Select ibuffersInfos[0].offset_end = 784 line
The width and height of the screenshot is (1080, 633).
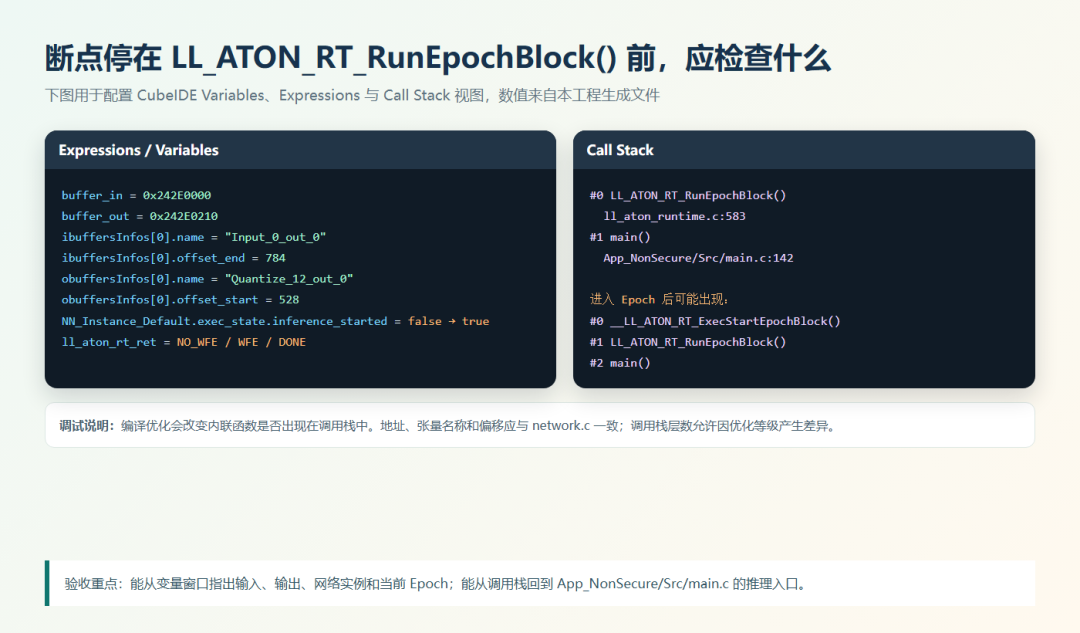coord(174,258)
